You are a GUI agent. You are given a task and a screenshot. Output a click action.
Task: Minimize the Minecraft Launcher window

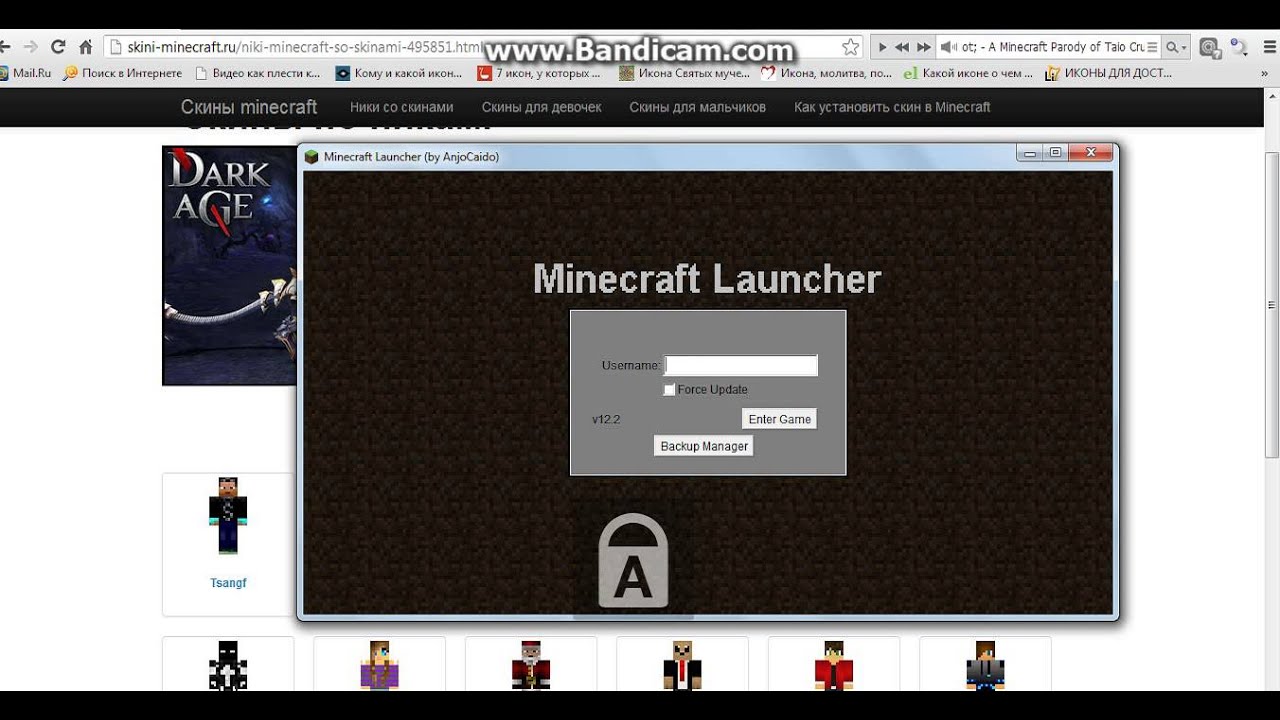click(x=1030, y=153)
